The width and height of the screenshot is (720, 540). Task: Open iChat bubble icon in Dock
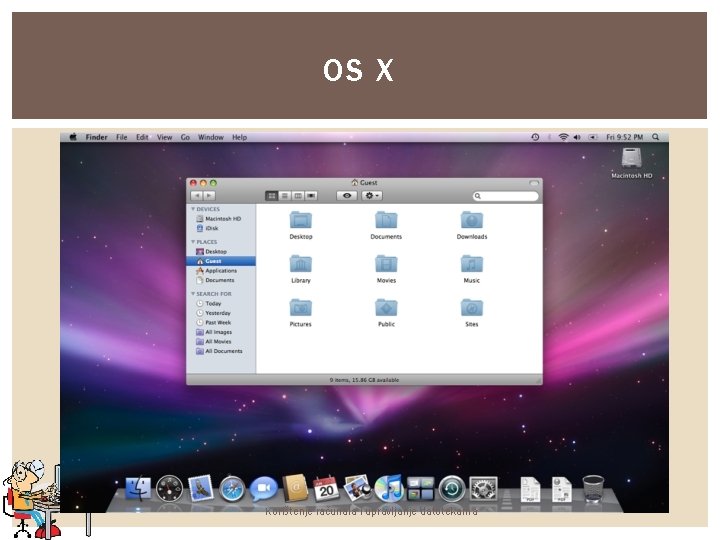click(x=264, y=489)
